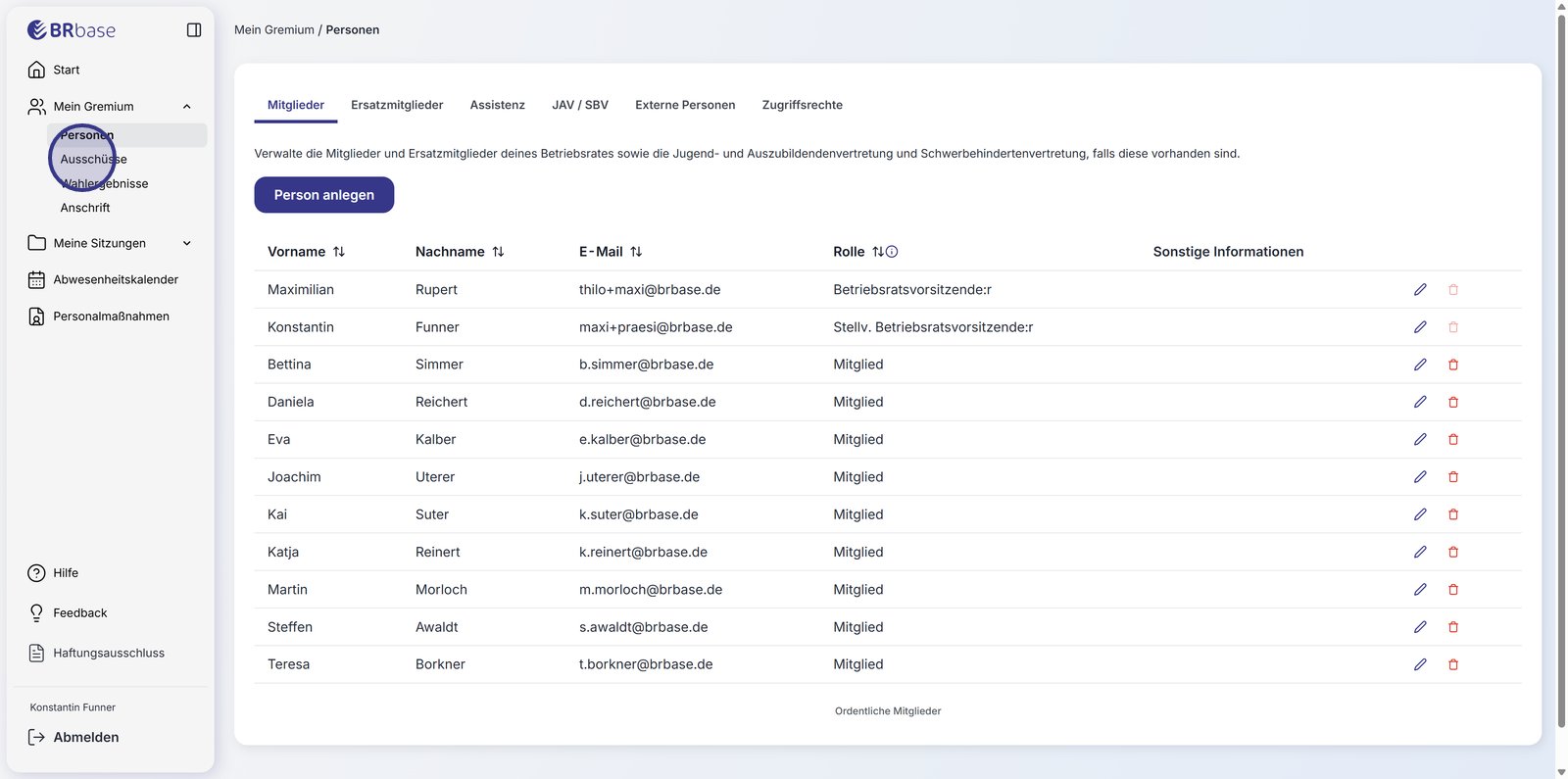Image resolution: width=1568 pixels, height=779 pixels.
Task: Click Mein Gremium in the breadcrumb
Action: click(274, 30)
